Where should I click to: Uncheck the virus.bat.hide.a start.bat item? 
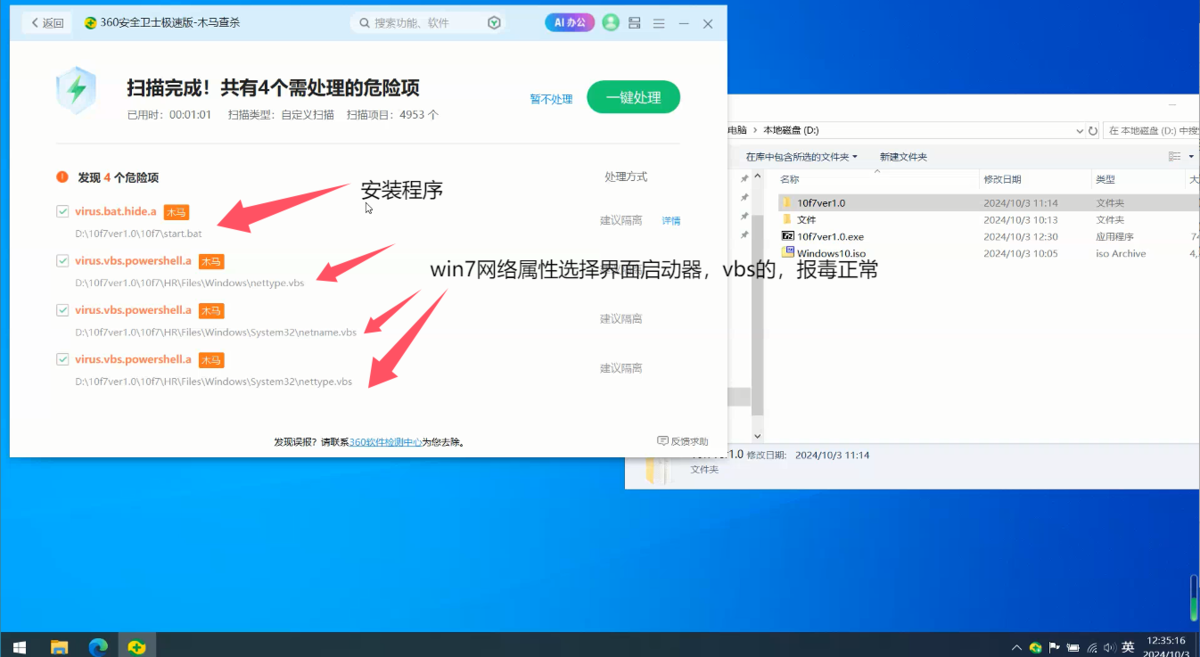pos(63,211)
